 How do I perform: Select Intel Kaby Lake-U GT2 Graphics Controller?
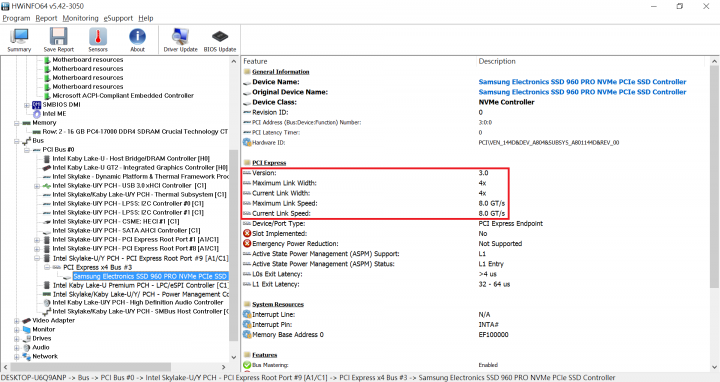[140, 168]
